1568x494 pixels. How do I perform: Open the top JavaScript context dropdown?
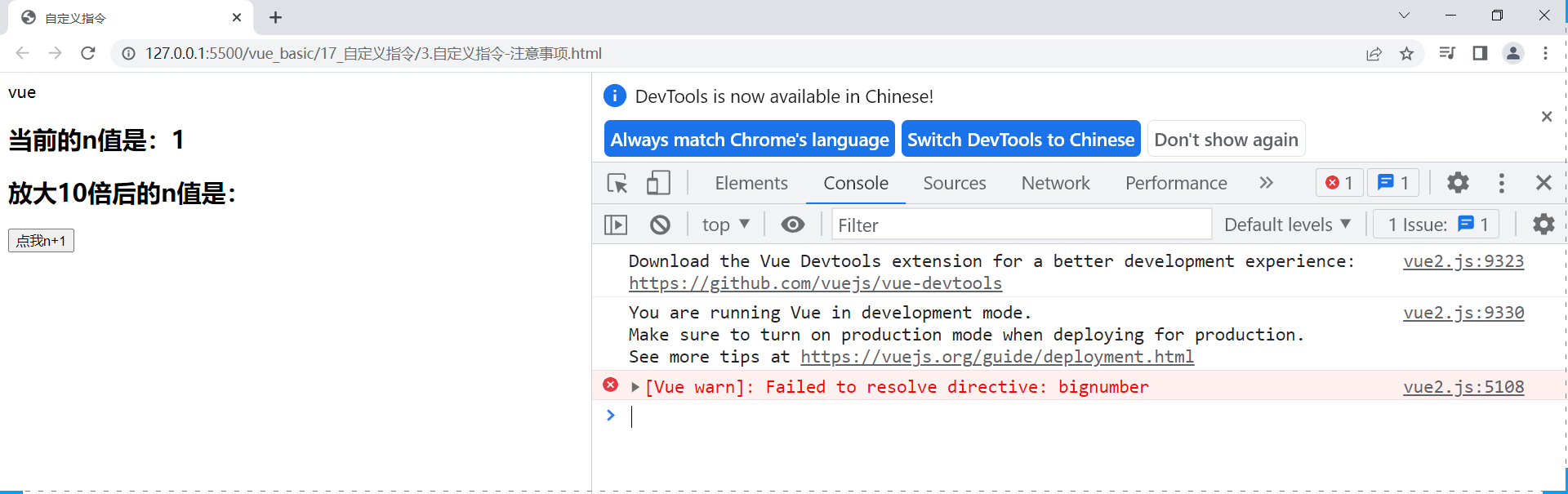point(725,225)
